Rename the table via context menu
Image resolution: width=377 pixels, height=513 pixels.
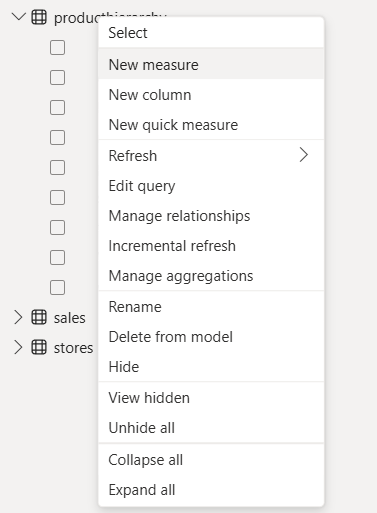tap(211, 307)
